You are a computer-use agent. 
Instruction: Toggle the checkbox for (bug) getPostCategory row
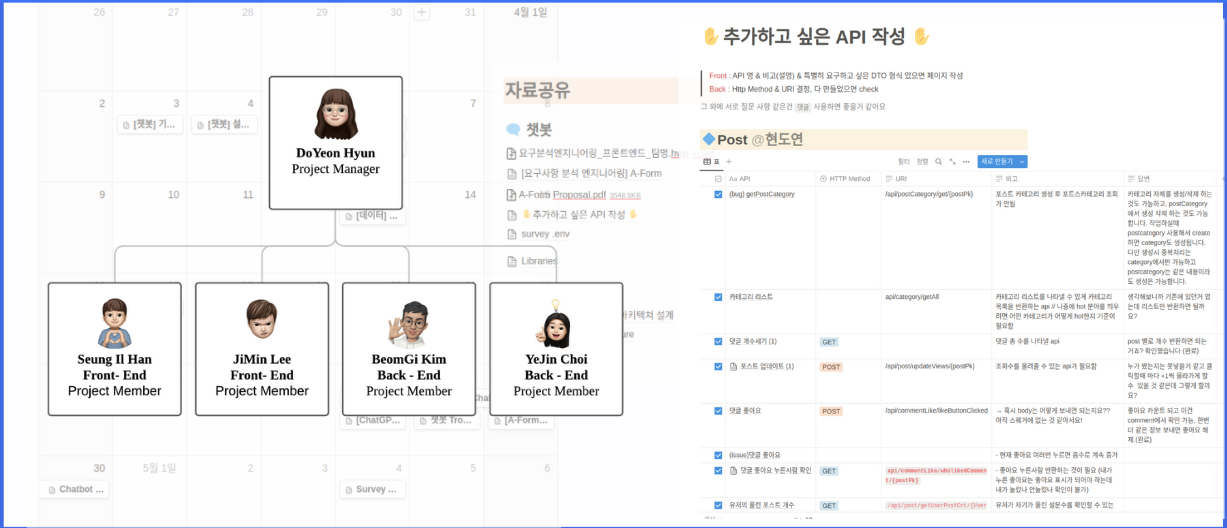click(718, 194)
